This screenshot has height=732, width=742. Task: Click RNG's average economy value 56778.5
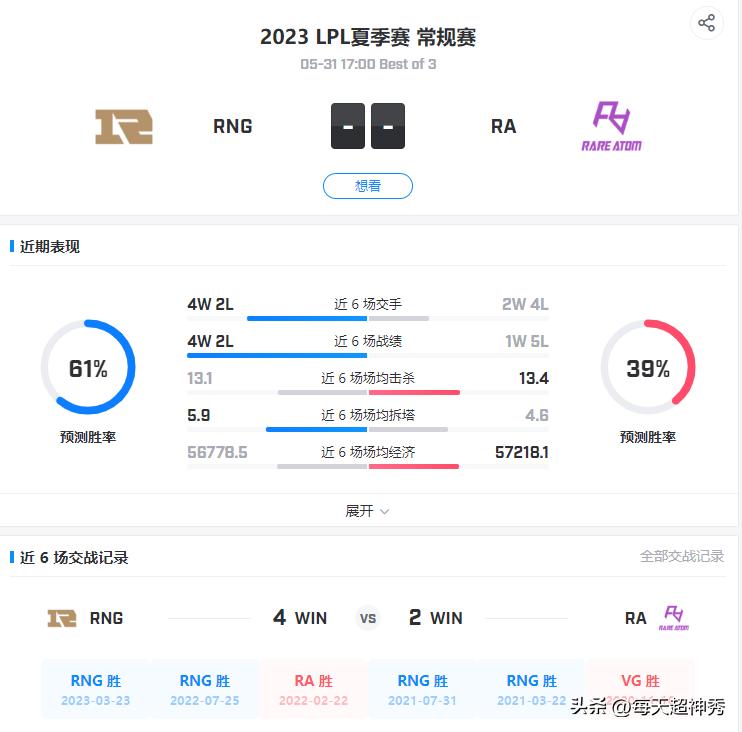click(217, 452)
